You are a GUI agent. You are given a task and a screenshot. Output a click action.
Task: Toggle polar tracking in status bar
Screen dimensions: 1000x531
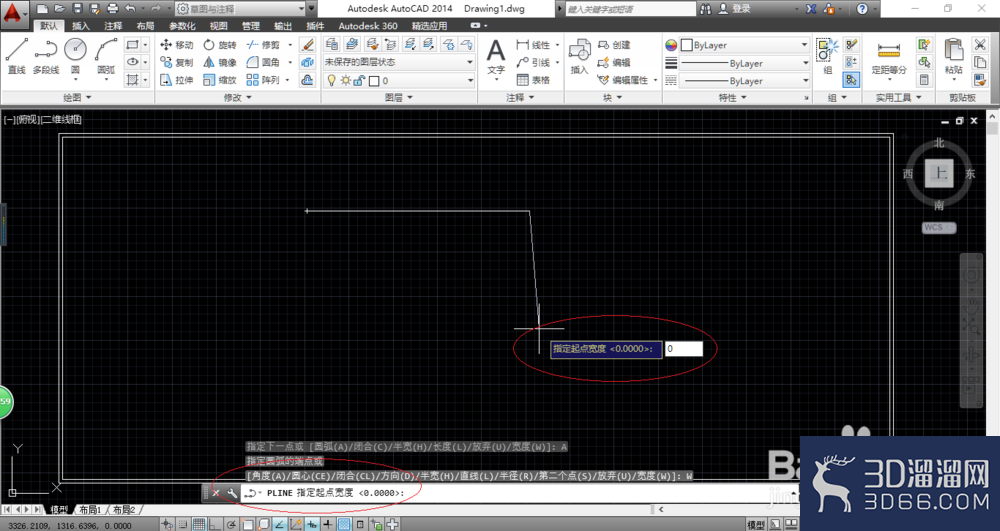point(231,525)
